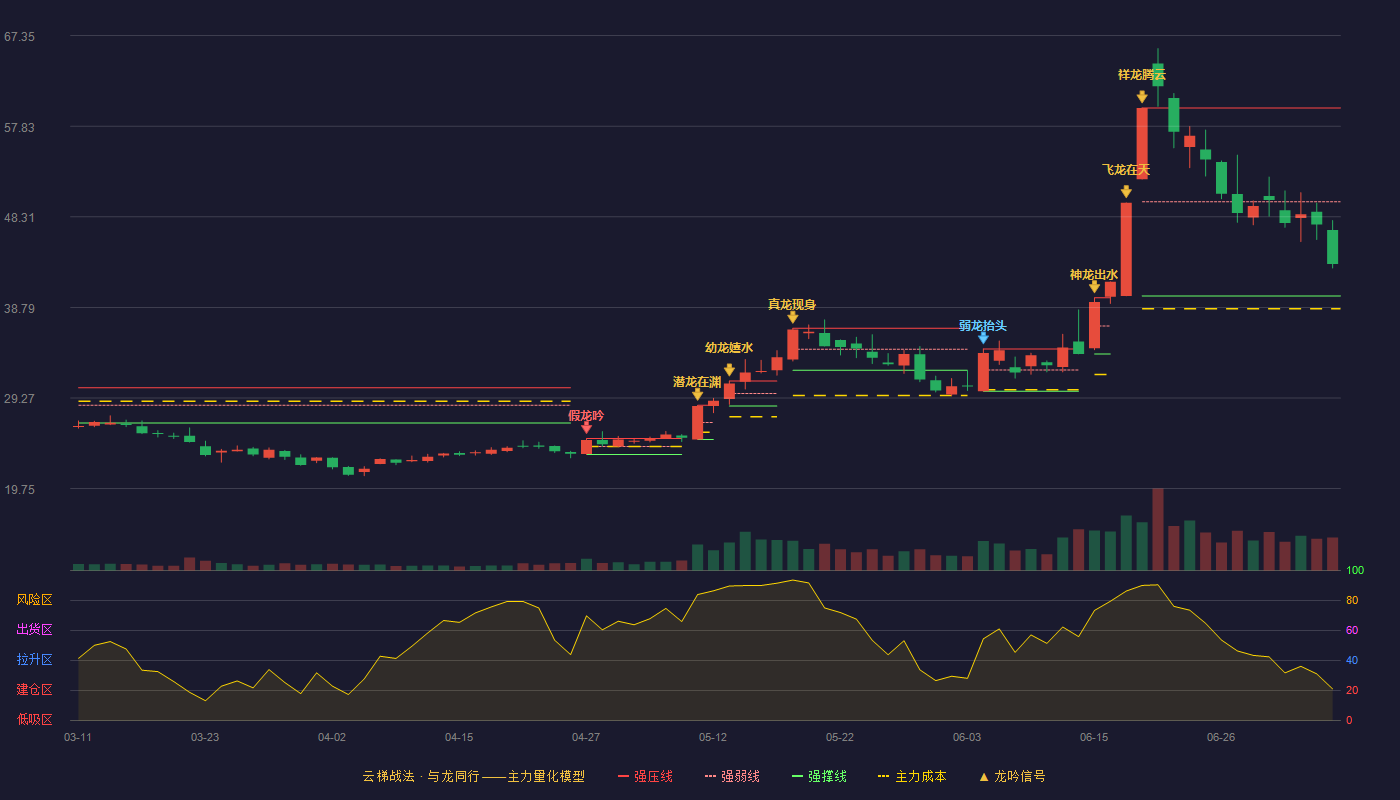Screen dimensions: 1400x800
Task: Click the 05-12 date label
Action: pos(713,737)
